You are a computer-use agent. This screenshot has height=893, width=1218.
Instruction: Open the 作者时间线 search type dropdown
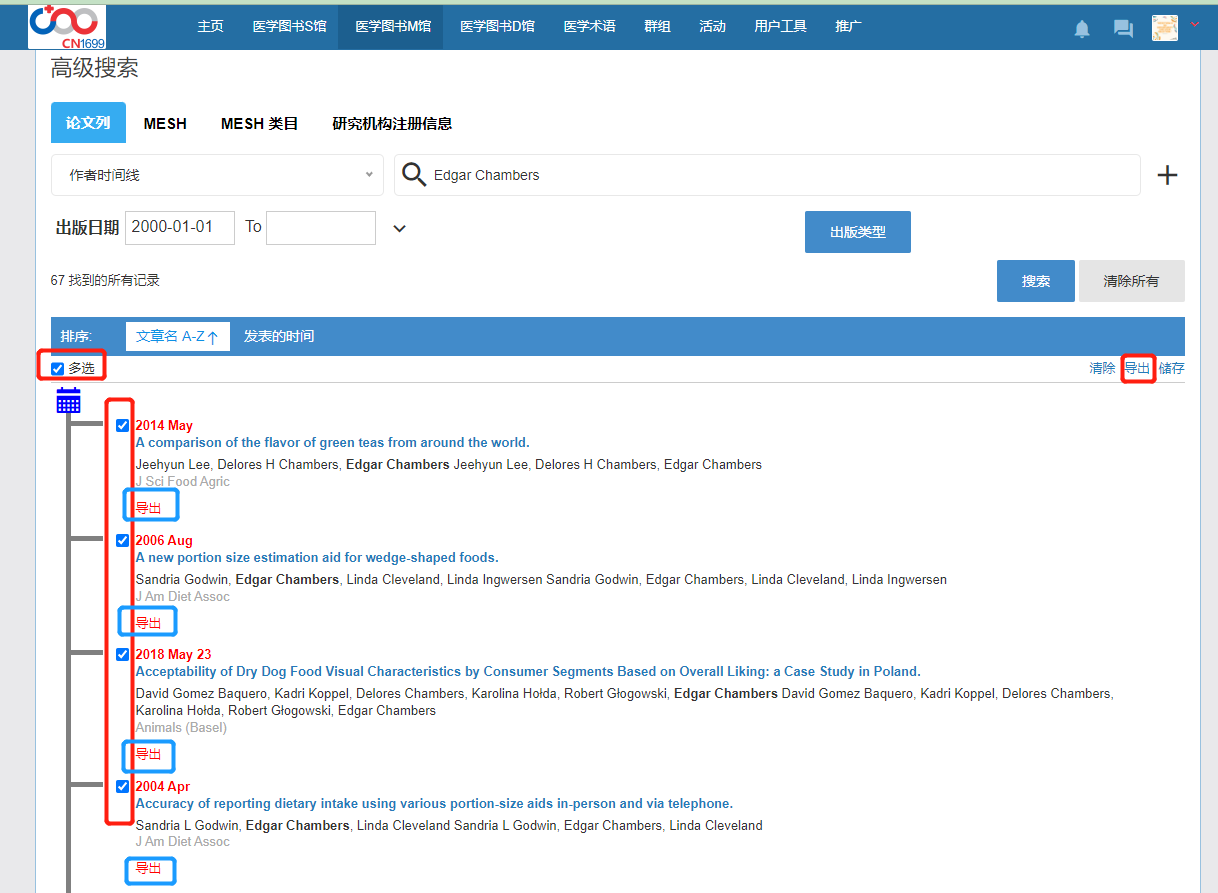click(217, 175)
